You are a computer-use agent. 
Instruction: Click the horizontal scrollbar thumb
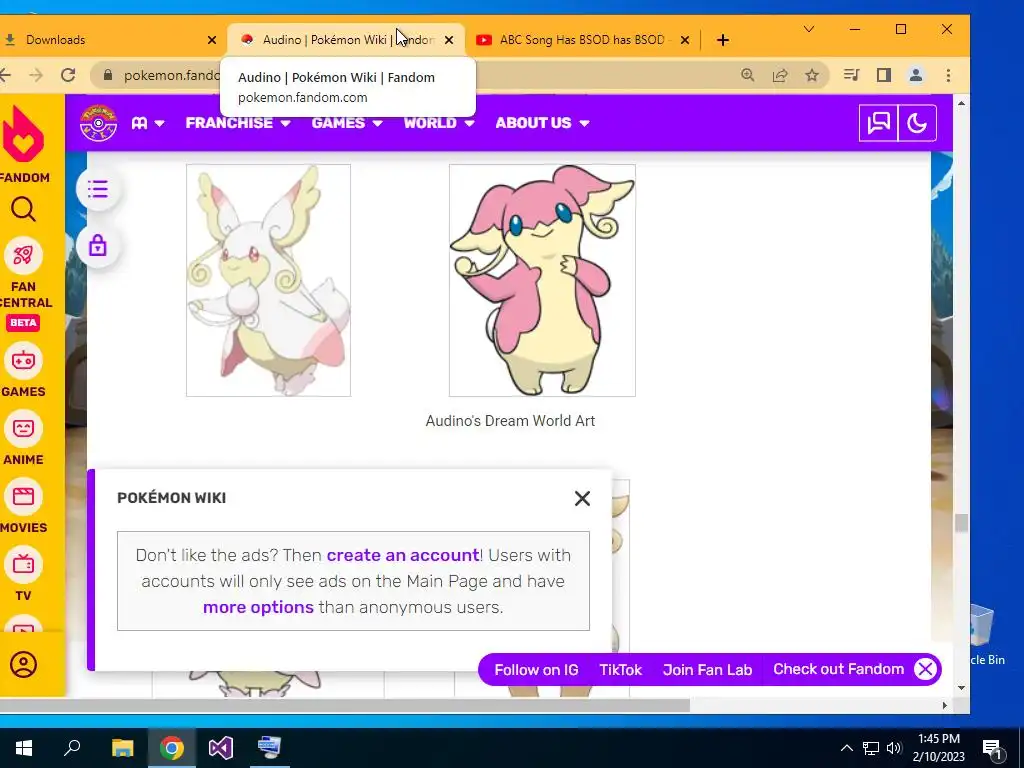pos(345,705)
